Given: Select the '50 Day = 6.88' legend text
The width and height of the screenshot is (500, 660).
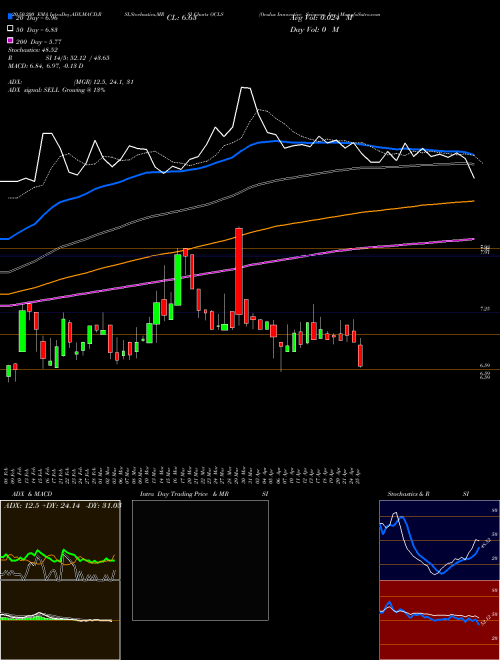Looking at the screenshot, I should click(x=37, y=30).
